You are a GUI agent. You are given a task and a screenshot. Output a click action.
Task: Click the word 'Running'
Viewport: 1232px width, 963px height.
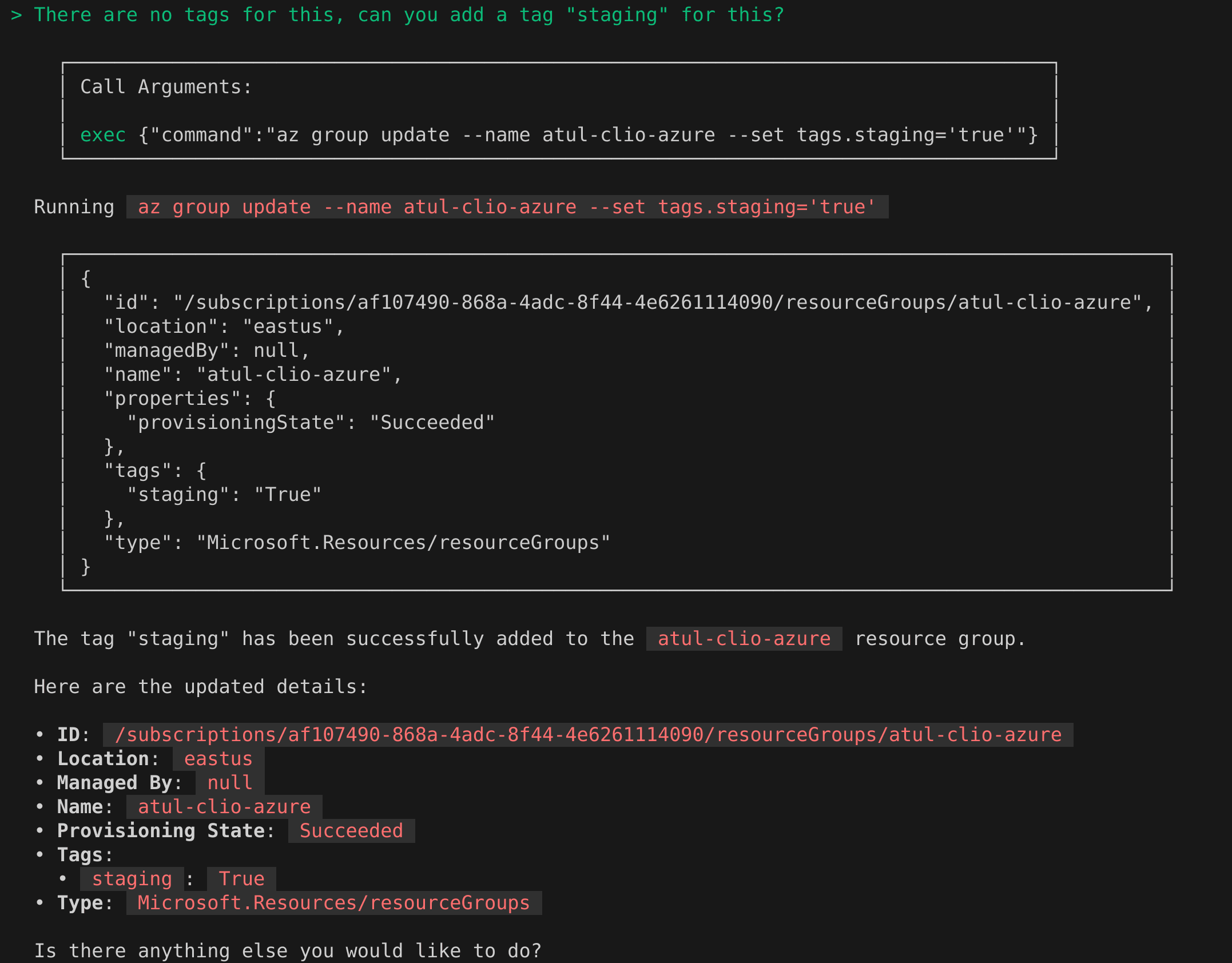(x=74, y=207)
